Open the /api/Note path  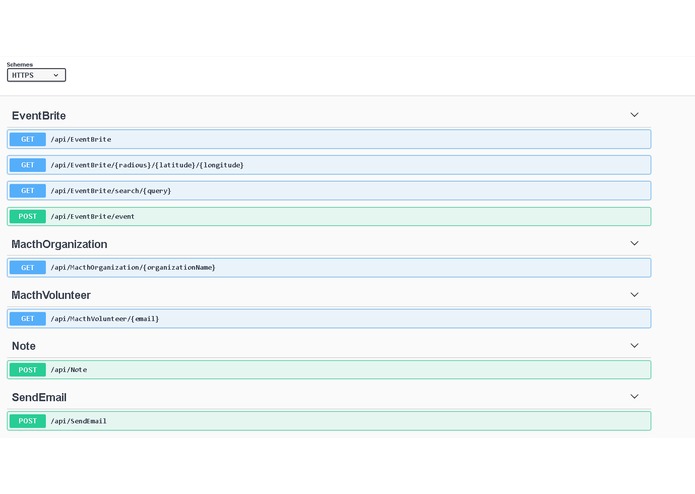[68, 370]
